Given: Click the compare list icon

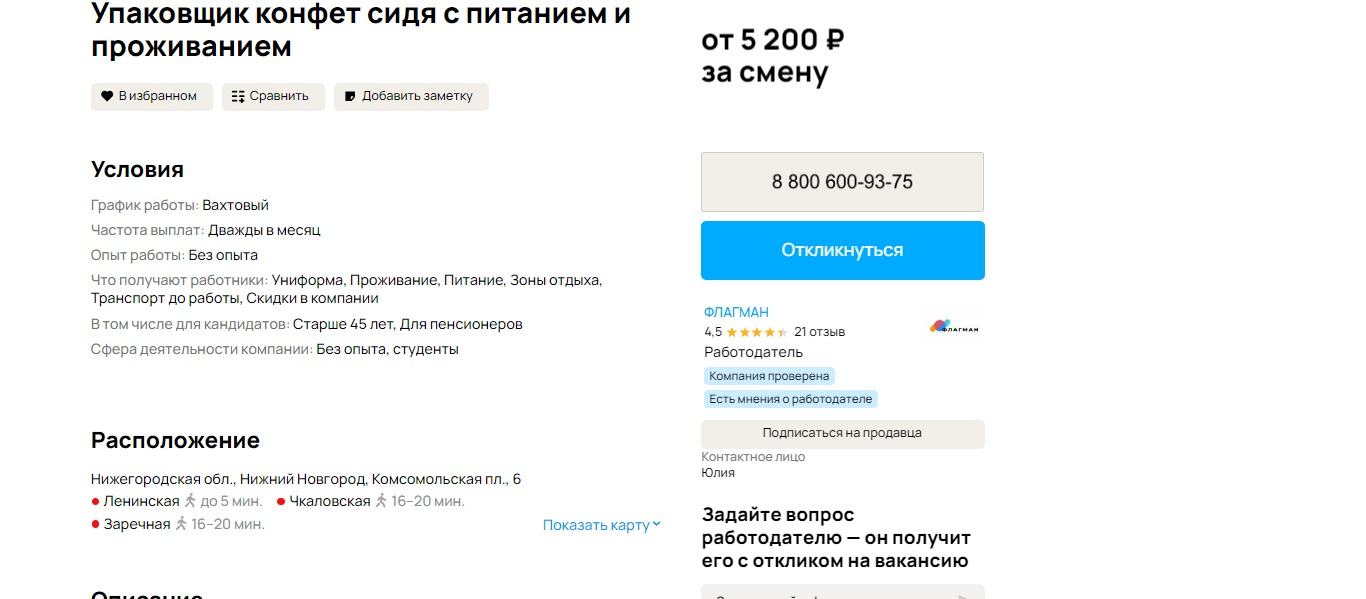Looking at the screenshot, I should coord(238,97).
